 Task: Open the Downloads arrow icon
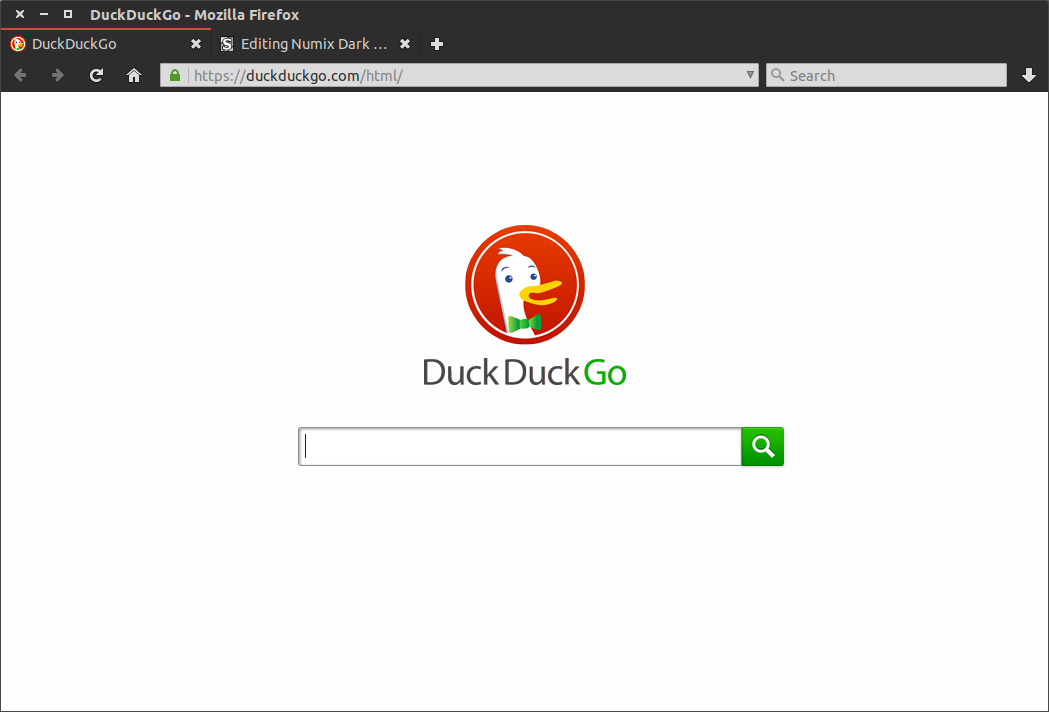[x=1029, y=75]
